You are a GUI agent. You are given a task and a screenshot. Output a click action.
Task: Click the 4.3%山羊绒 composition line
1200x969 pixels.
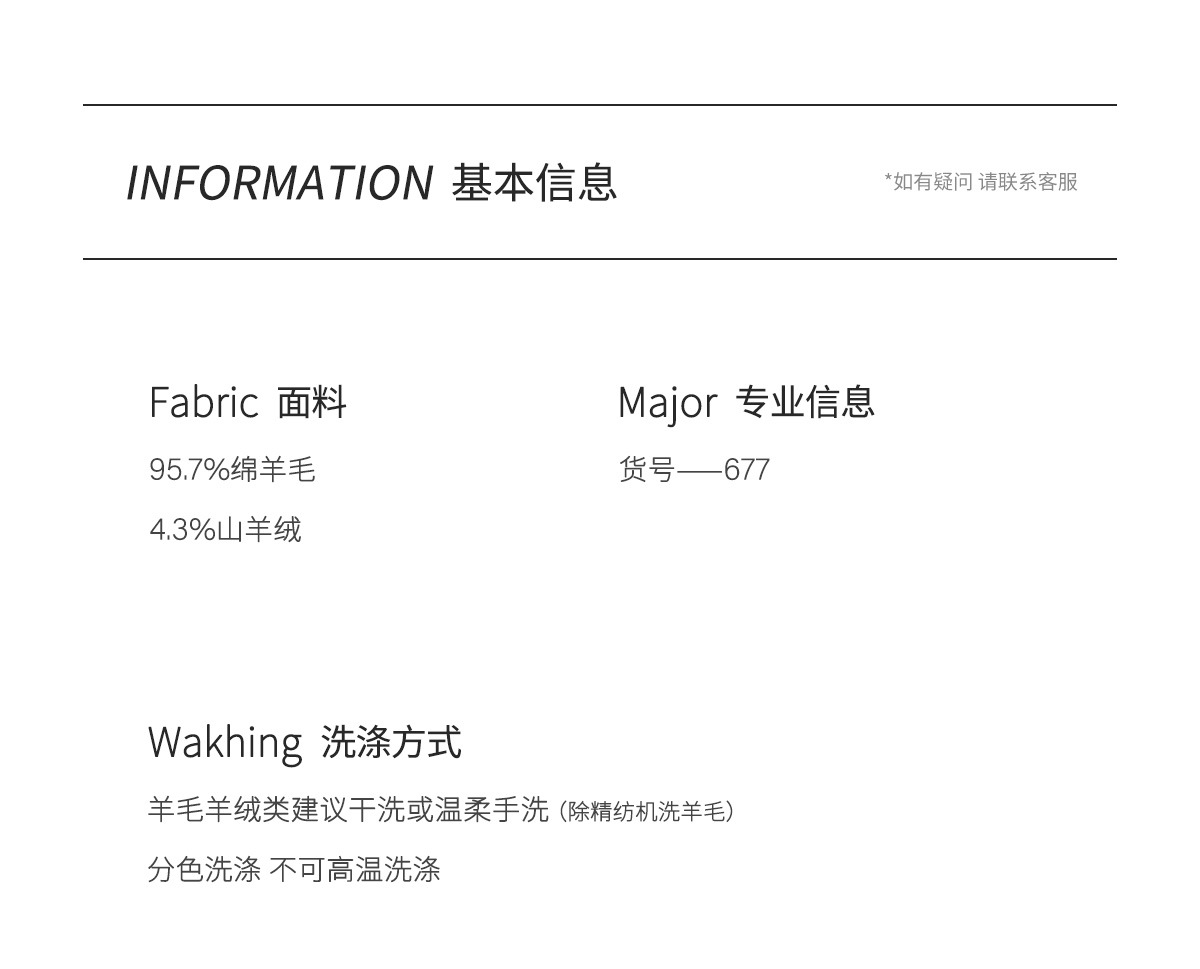coord(225,529)
